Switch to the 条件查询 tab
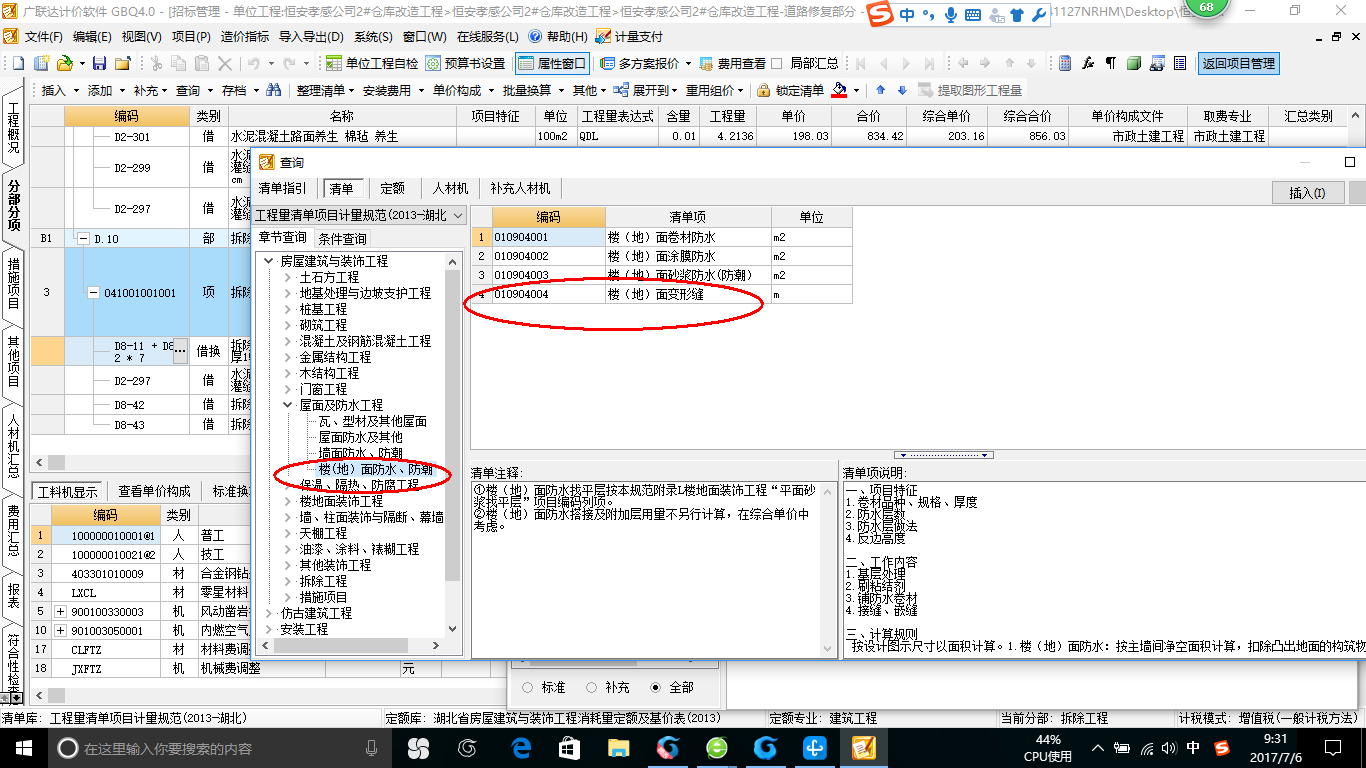 pyautogui.click(x=343, y=239)
